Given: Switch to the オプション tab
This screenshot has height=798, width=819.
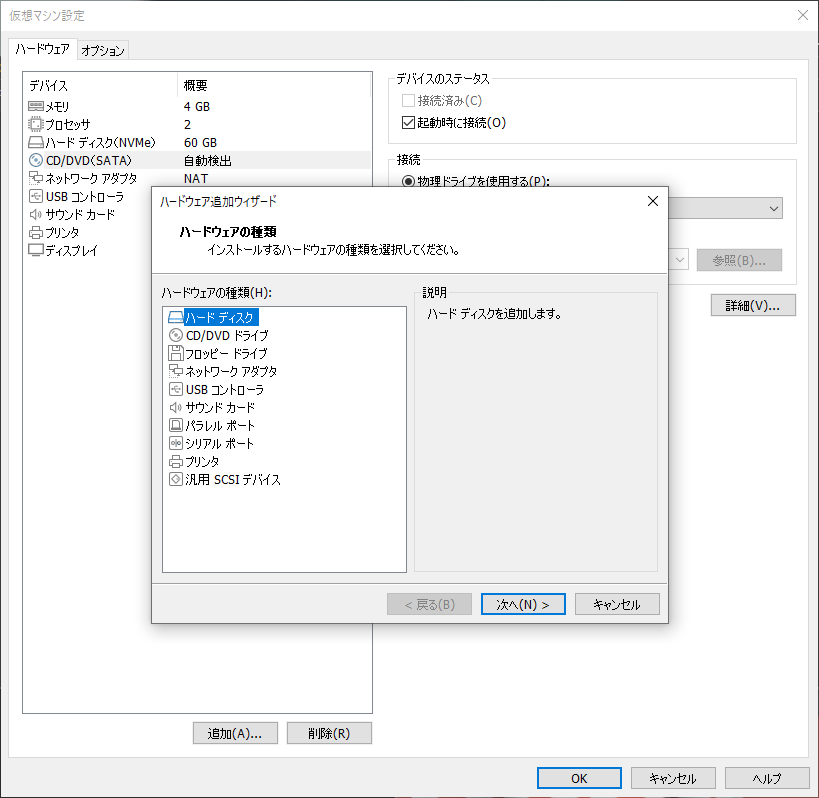Looking at the screenshot, I should [x=102, y=49].
